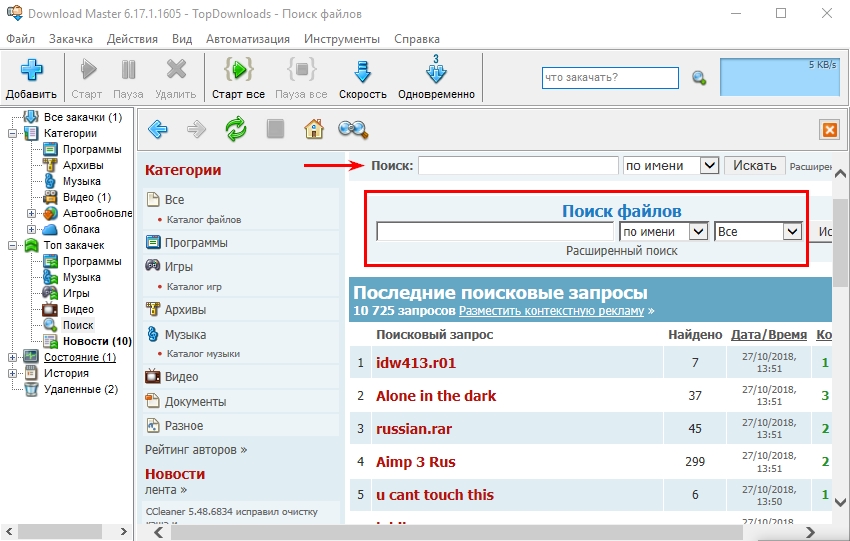The image size is (850, 541).
Task: Expand the Облака tree node
Action: click(31, 229)
